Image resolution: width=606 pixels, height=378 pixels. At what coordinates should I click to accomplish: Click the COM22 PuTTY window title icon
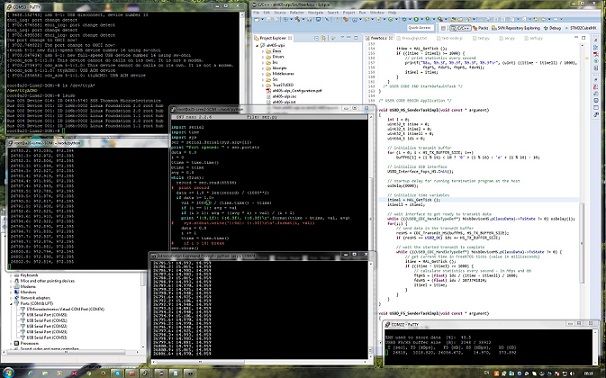click(x=388, y=324)
